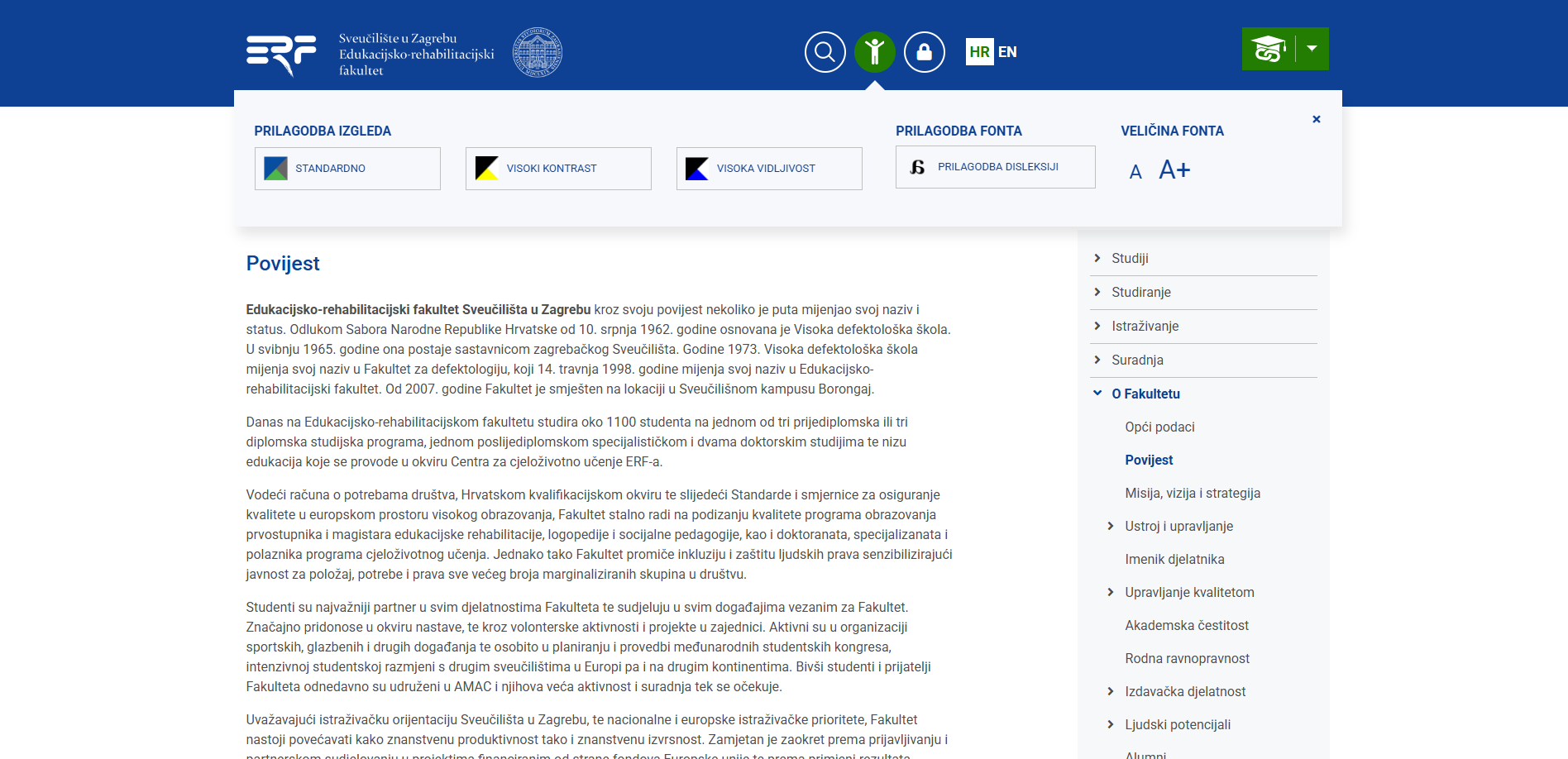
Task: Switch language to EN
Action: [1007, 51]
